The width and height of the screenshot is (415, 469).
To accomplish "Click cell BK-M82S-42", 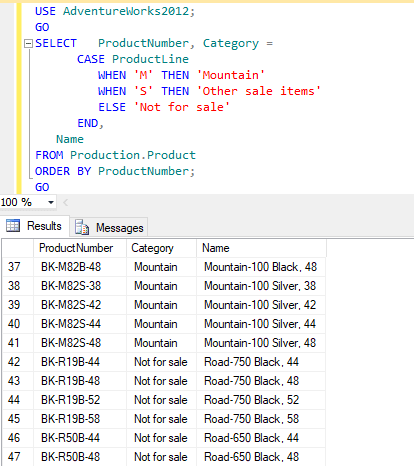I will [x=80, y=305].
